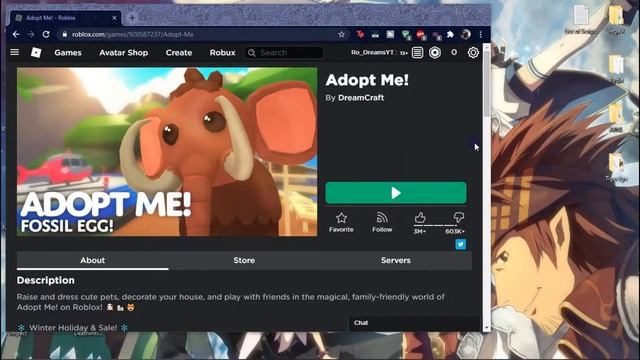Give Adopt Me a thumbs down
This screenshot has width=640, height=360.
pyautogui.click(x=459, y=217)
